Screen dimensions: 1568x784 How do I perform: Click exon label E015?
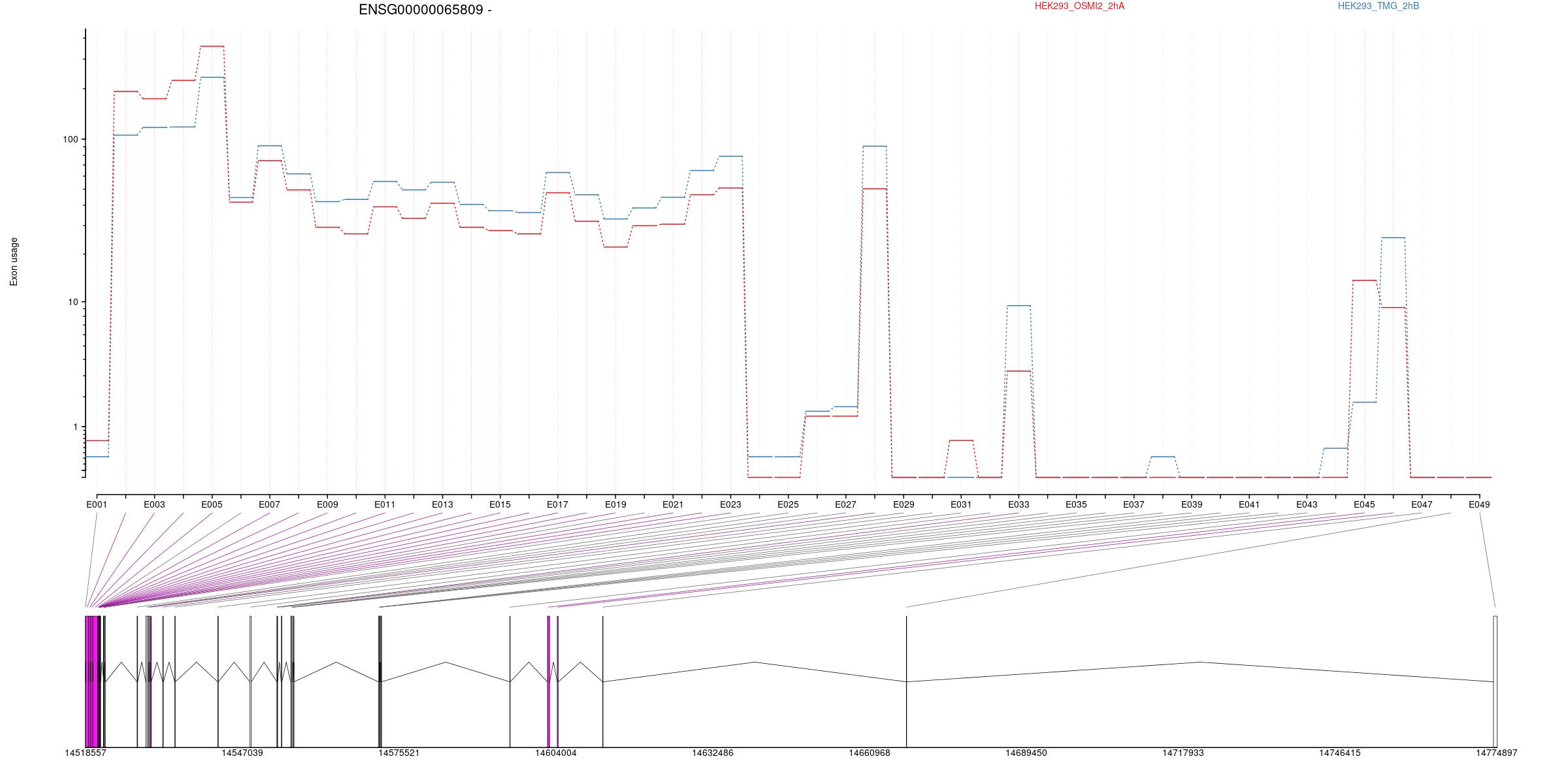pyautogui.click(x=500, y=504)
